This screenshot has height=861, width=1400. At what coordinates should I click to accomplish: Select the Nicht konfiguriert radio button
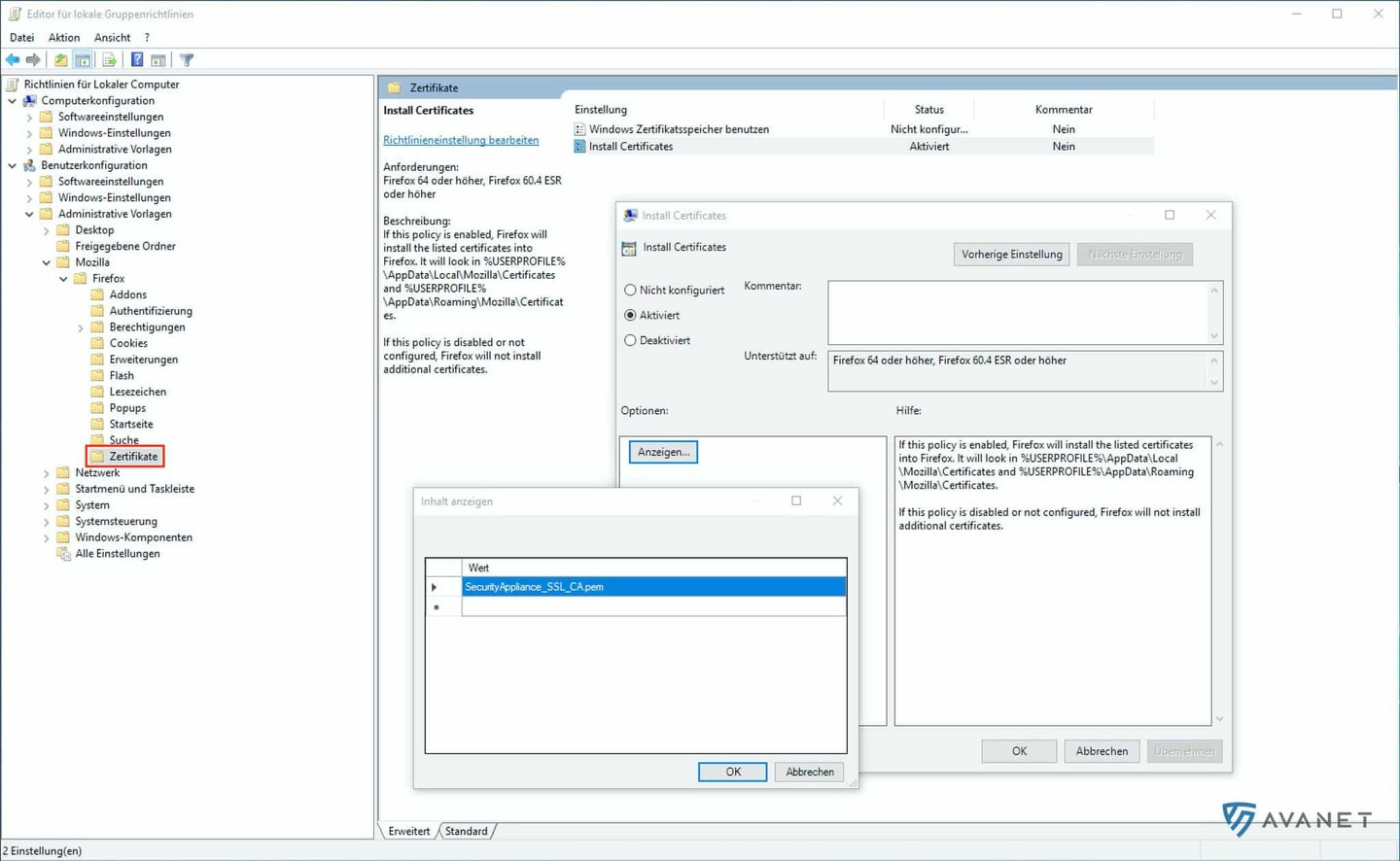point(630,291)
